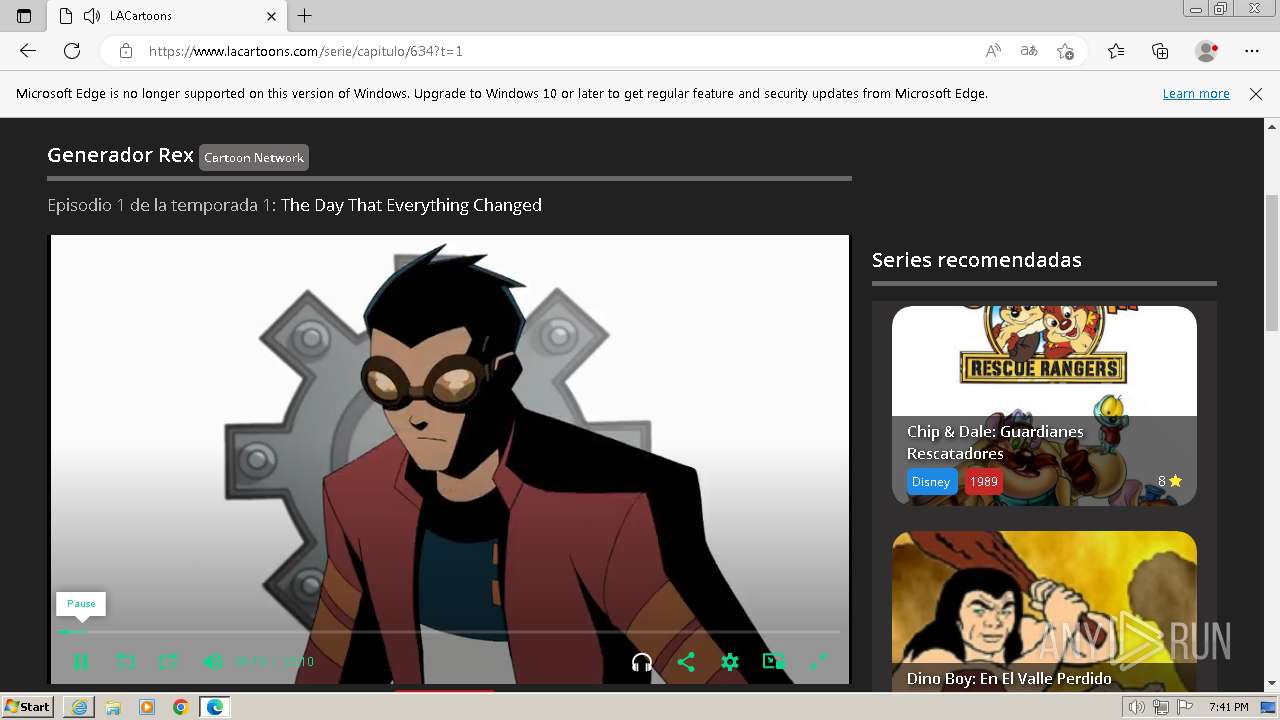Open Dino Boy: En El Valle Perdido
Screen dimensions: 1280x720
pyautogui.click(x=1009, y=678)
